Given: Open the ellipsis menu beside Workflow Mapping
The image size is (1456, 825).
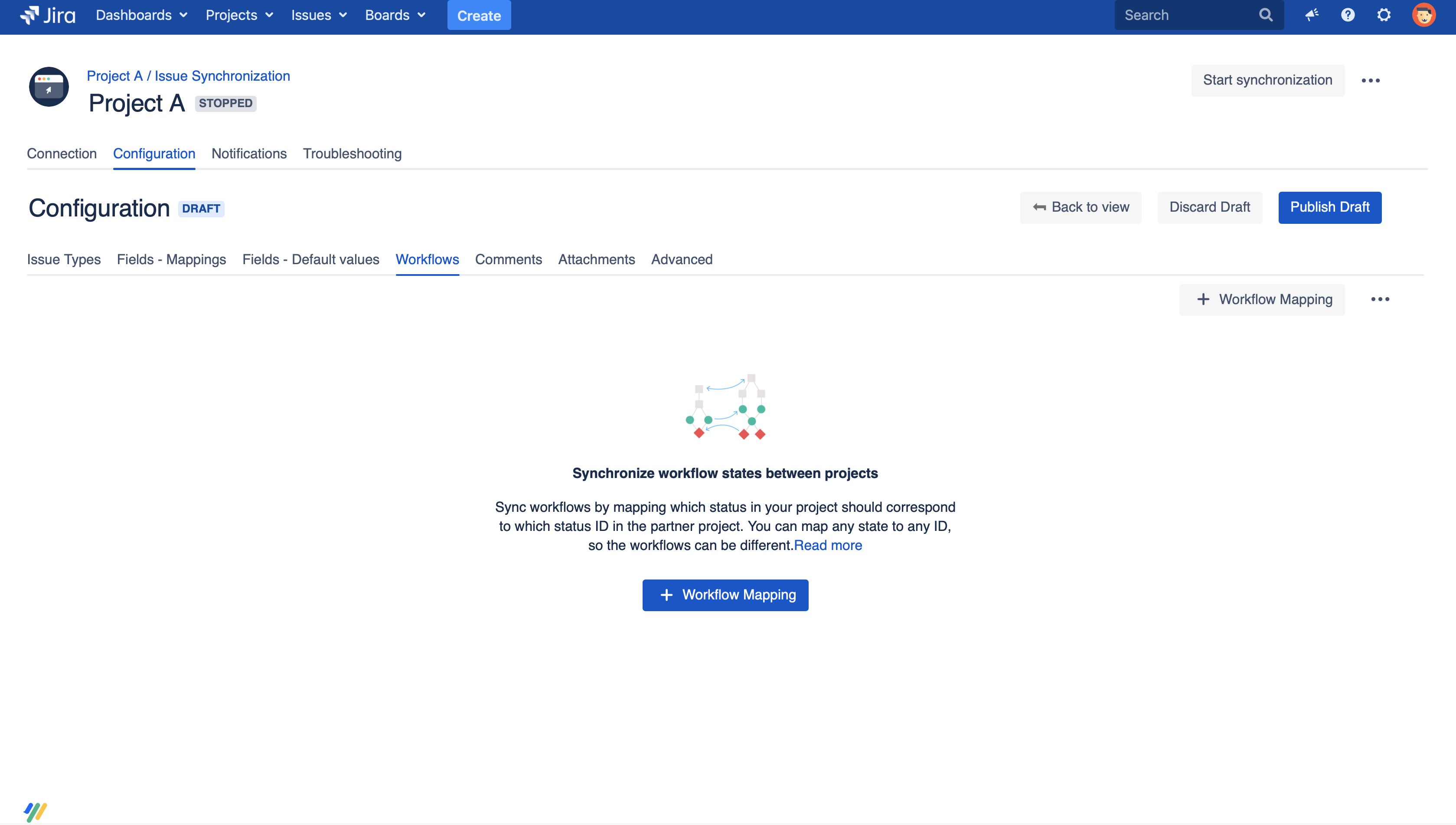Looking at the screenshot, I should [x=1381, y=299].
